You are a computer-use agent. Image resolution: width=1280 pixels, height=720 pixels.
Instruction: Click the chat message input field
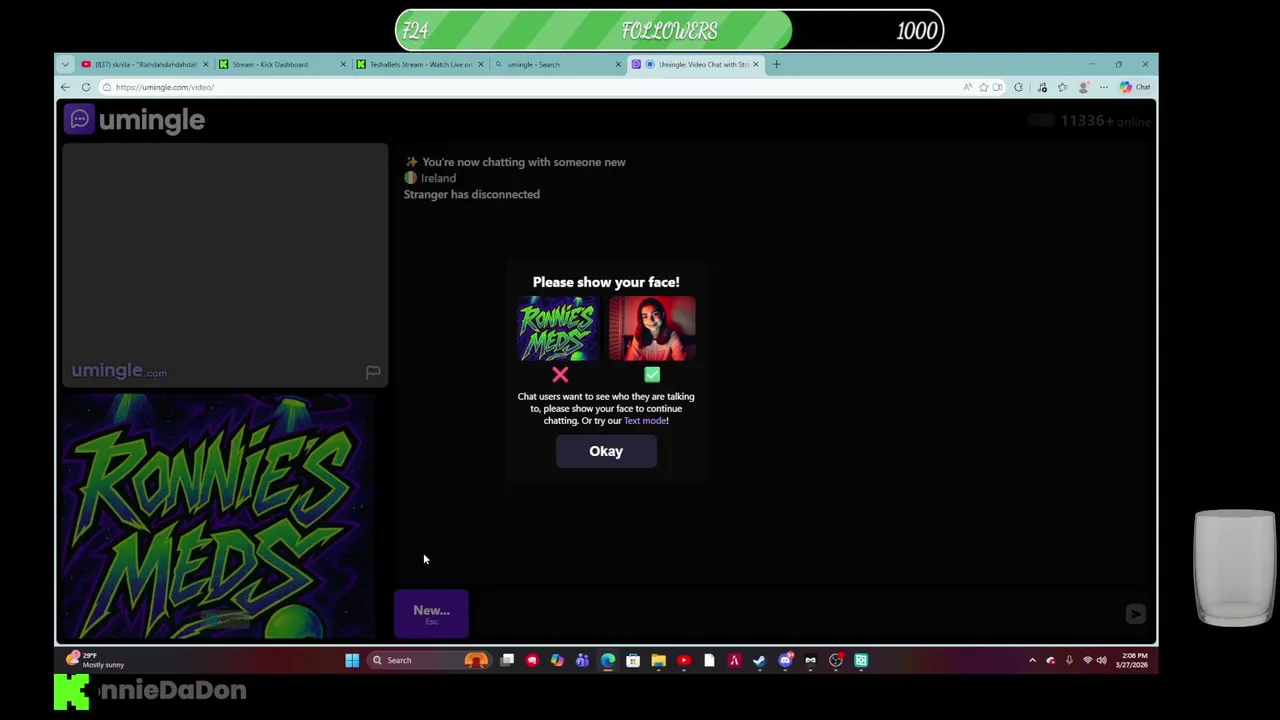click(795, 614)
